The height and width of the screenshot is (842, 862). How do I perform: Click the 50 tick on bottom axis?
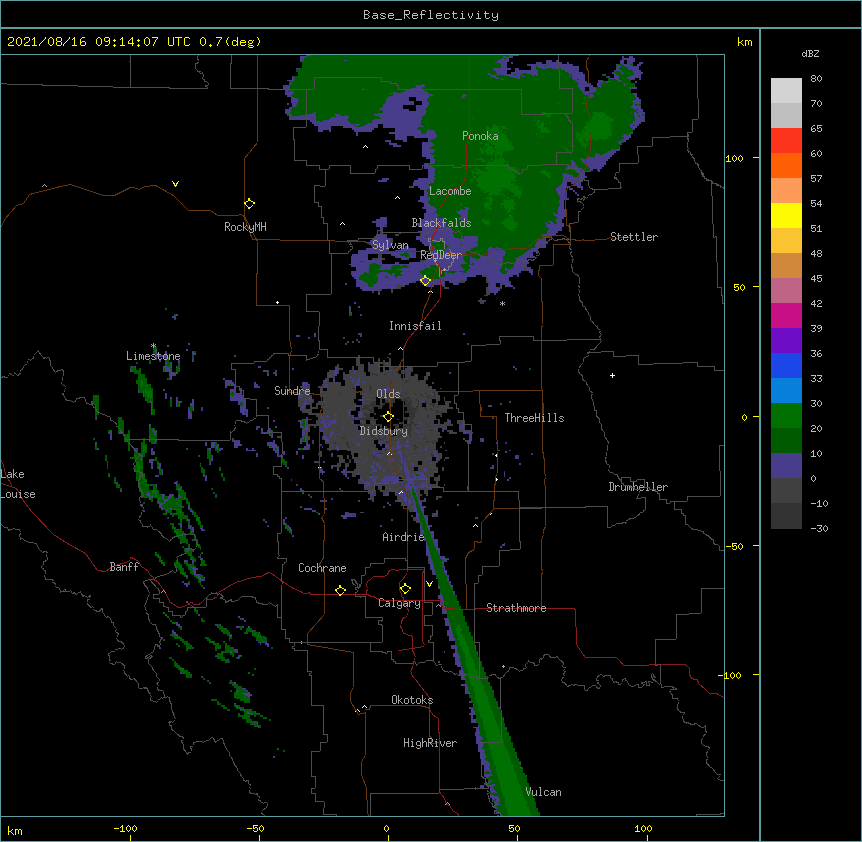coord(514,828)
